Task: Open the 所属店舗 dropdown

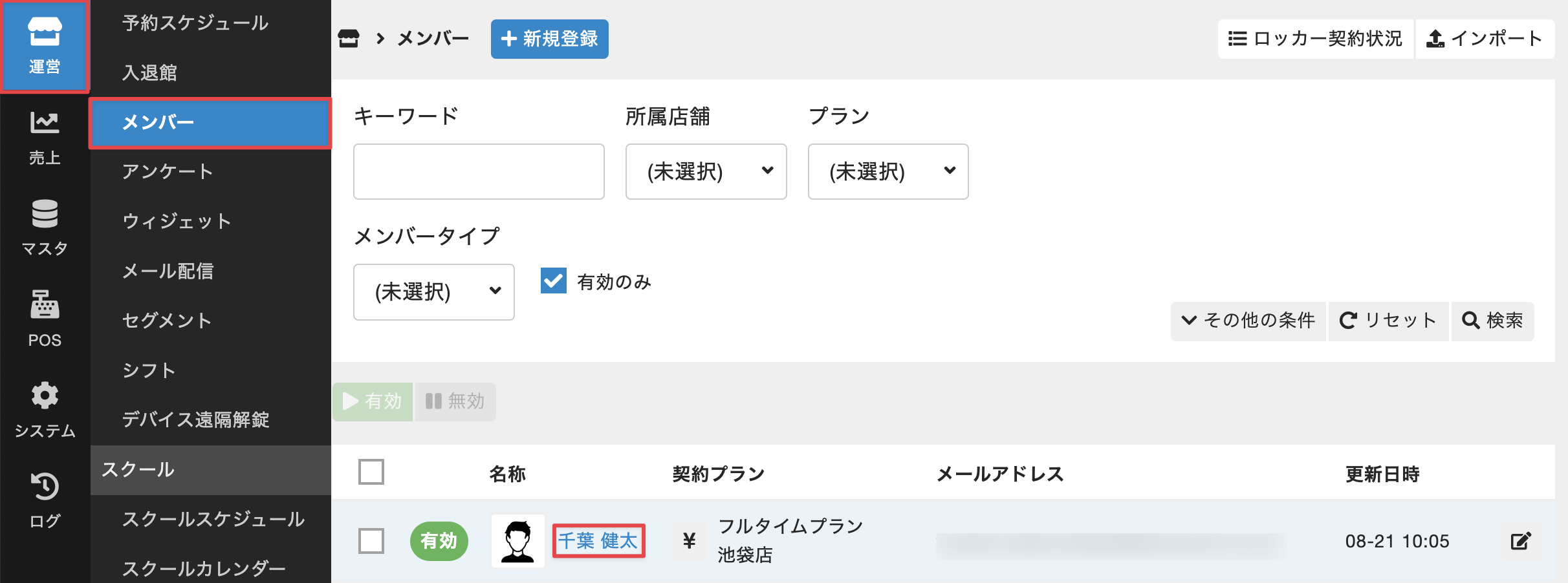Action: coord(706,171)
